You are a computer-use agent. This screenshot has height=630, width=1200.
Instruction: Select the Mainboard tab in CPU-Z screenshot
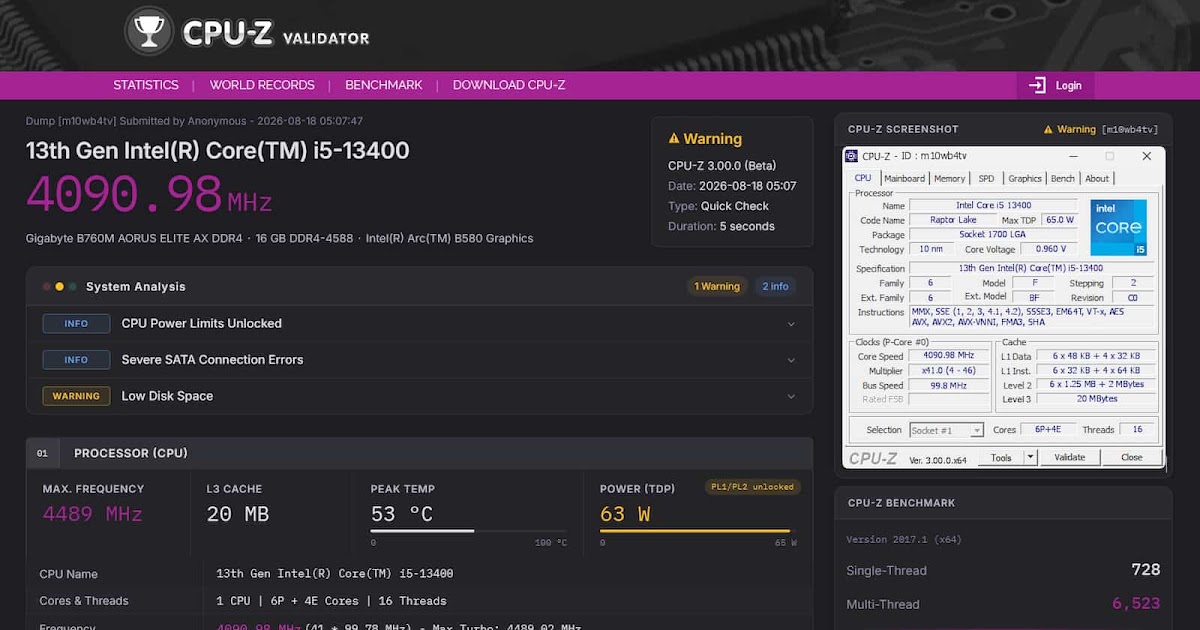point(904,178)
